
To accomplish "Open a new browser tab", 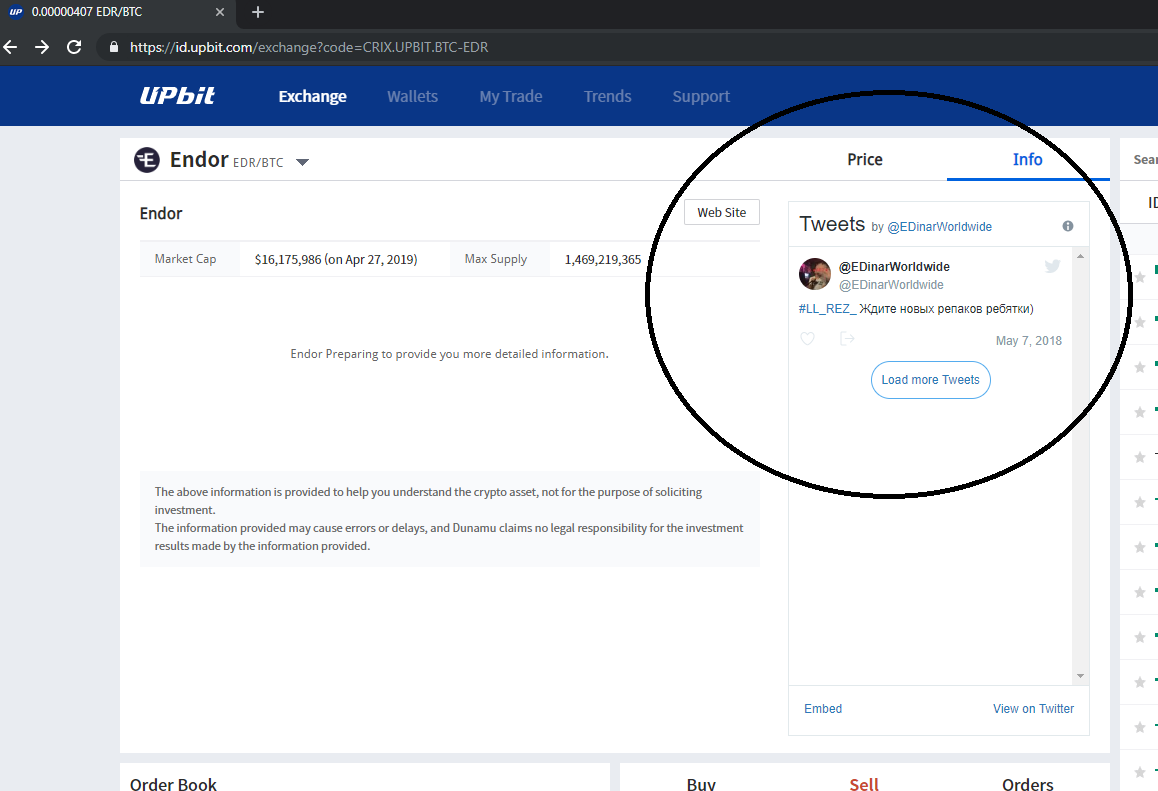I will pyautogui.click(x=258, y=12).
